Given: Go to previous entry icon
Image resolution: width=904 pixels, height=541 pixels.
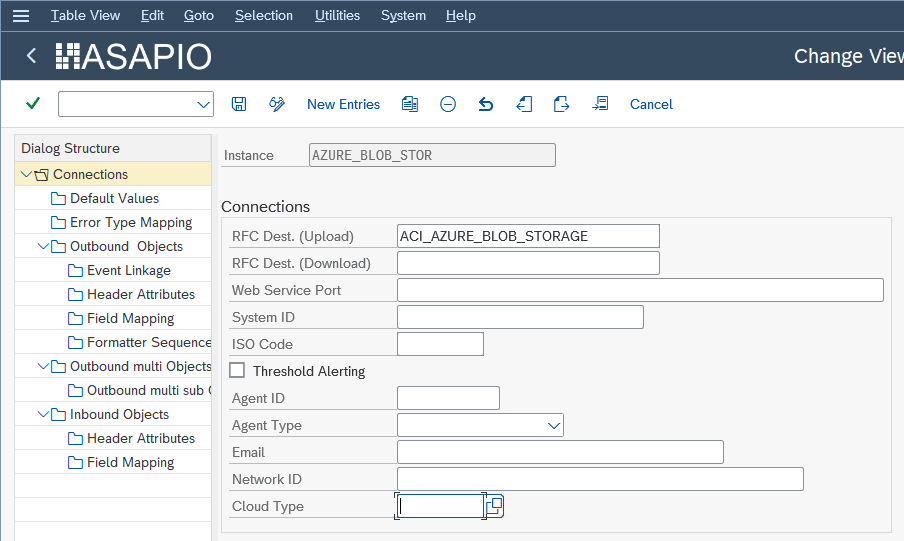Looking at the screenshot, I should coord(524,104).
